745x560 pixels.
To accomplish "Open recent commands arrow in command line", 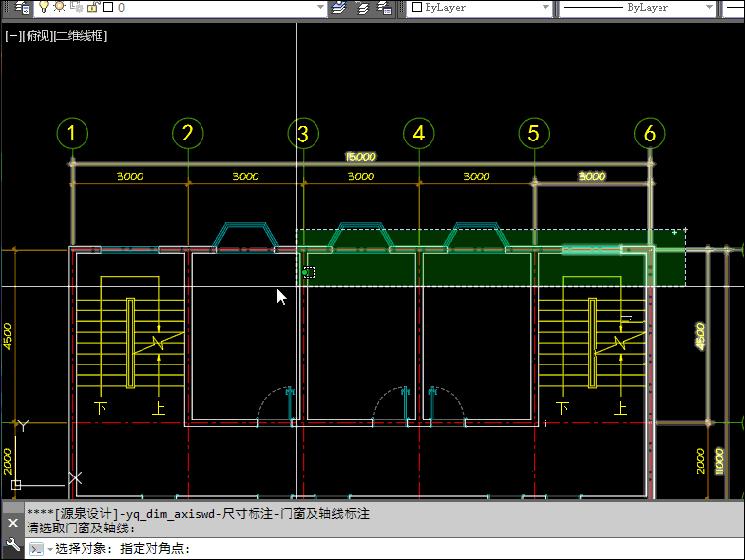I will pyautogui.click(x=49, y=549).
